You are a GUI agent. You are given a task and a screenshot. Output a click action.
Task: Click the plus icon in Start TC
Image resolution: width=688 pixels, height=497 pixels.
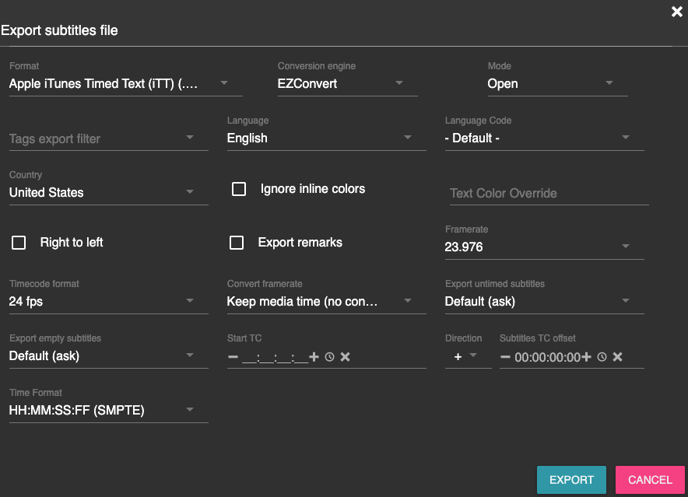click(314, 357)
